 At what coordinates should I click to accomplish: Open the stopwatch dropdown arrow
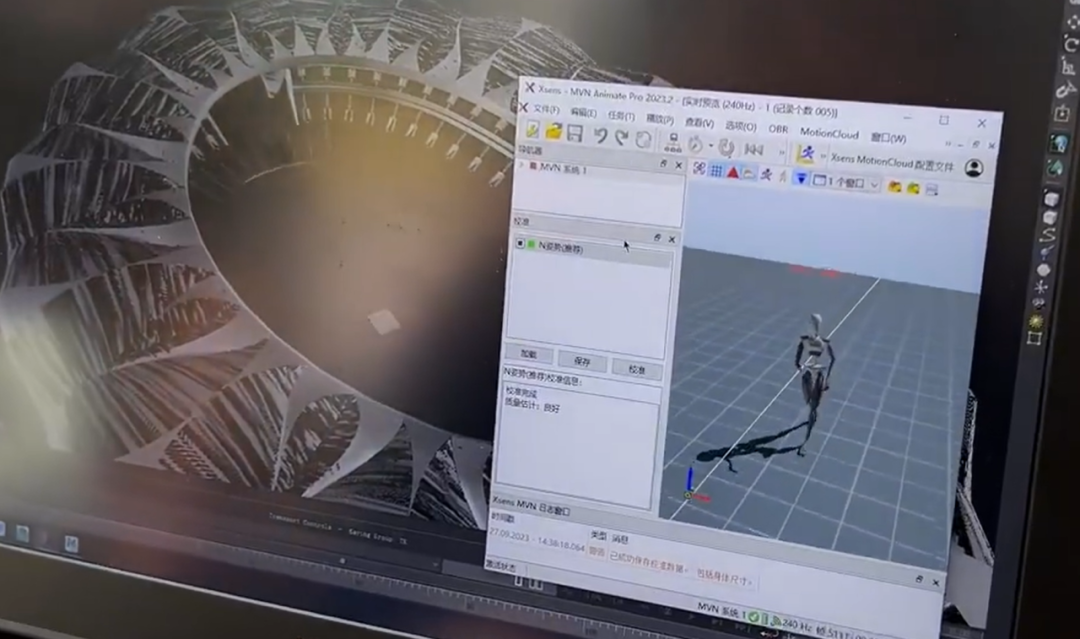click(x=710, y=145)
